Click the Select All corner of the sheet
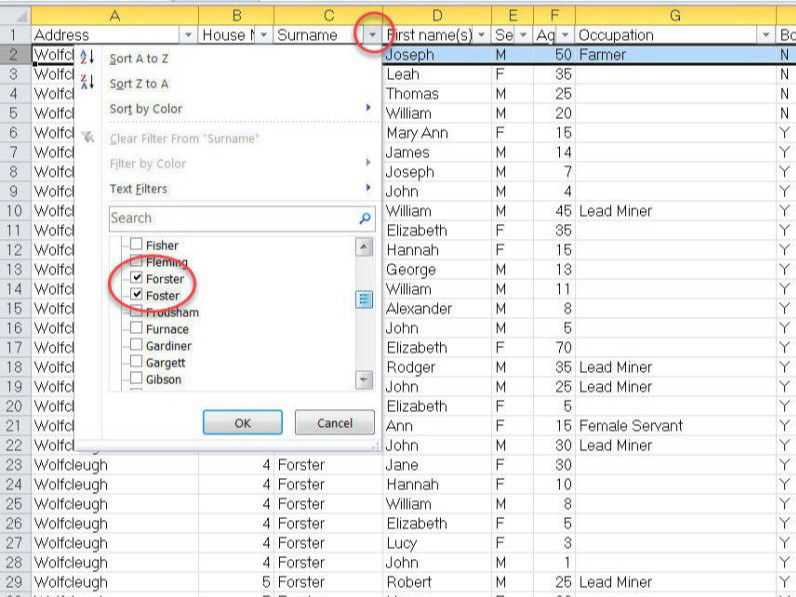796x597 pixels. [x=16, y=16]
